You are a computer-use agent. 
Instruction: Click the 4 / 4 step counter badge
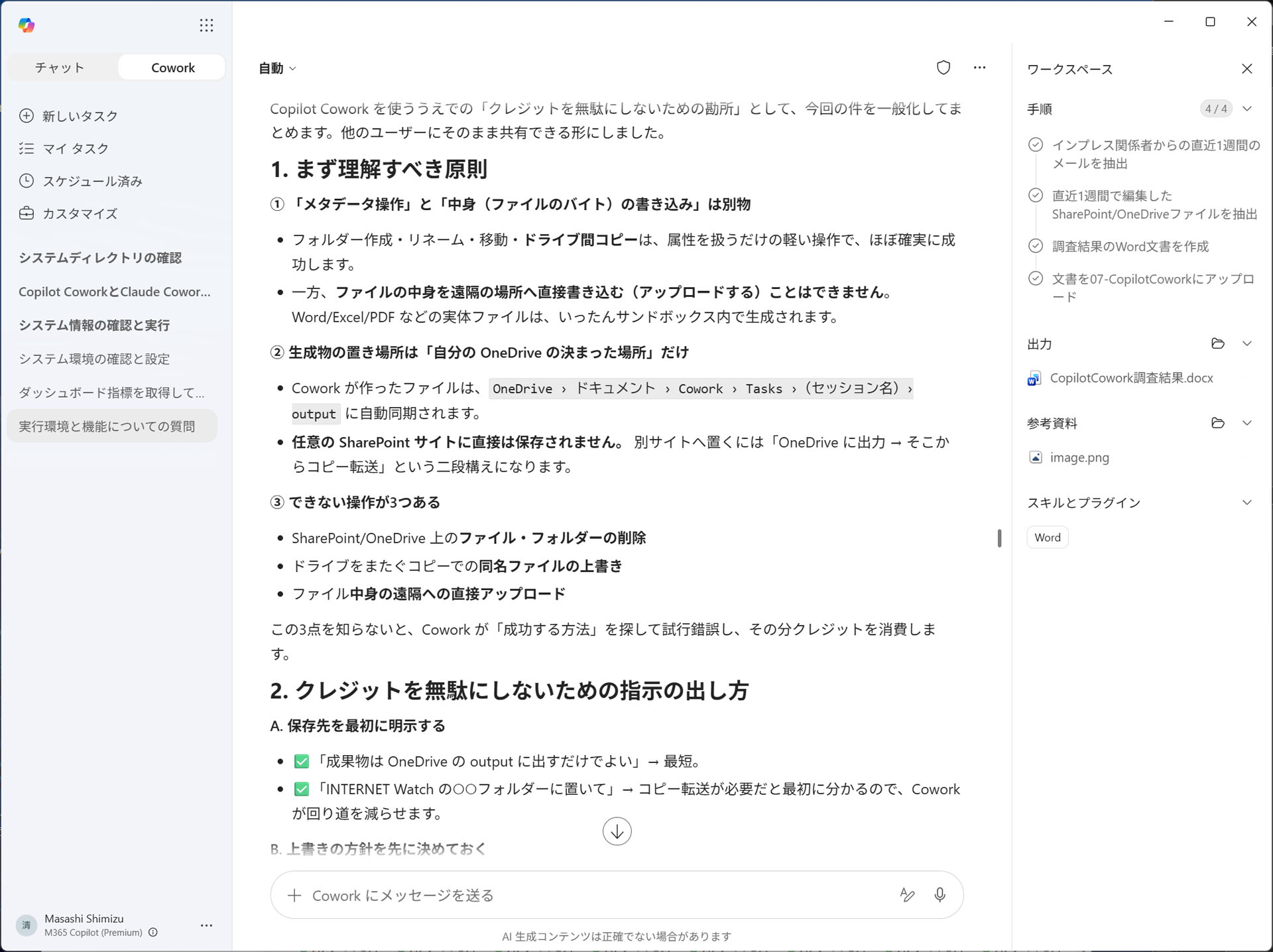pyautogui.click(x=1216, y=109)
